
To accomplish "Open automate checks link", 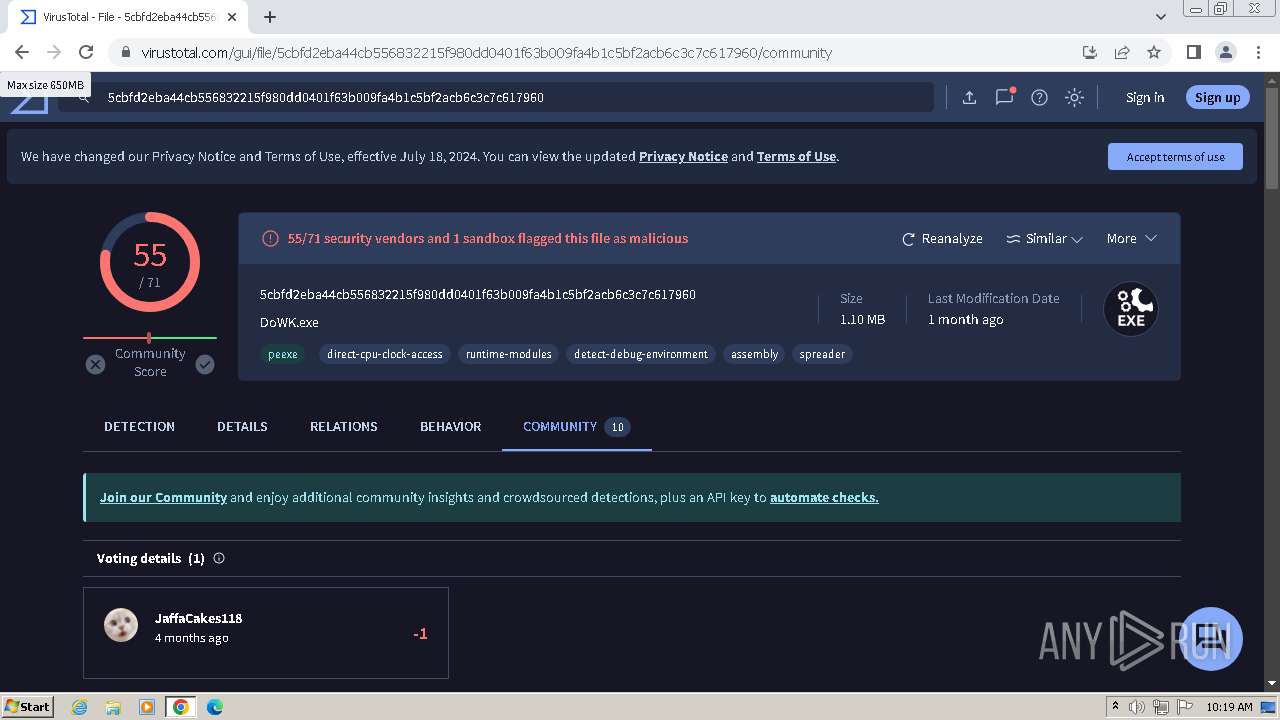I will [824, 497].
